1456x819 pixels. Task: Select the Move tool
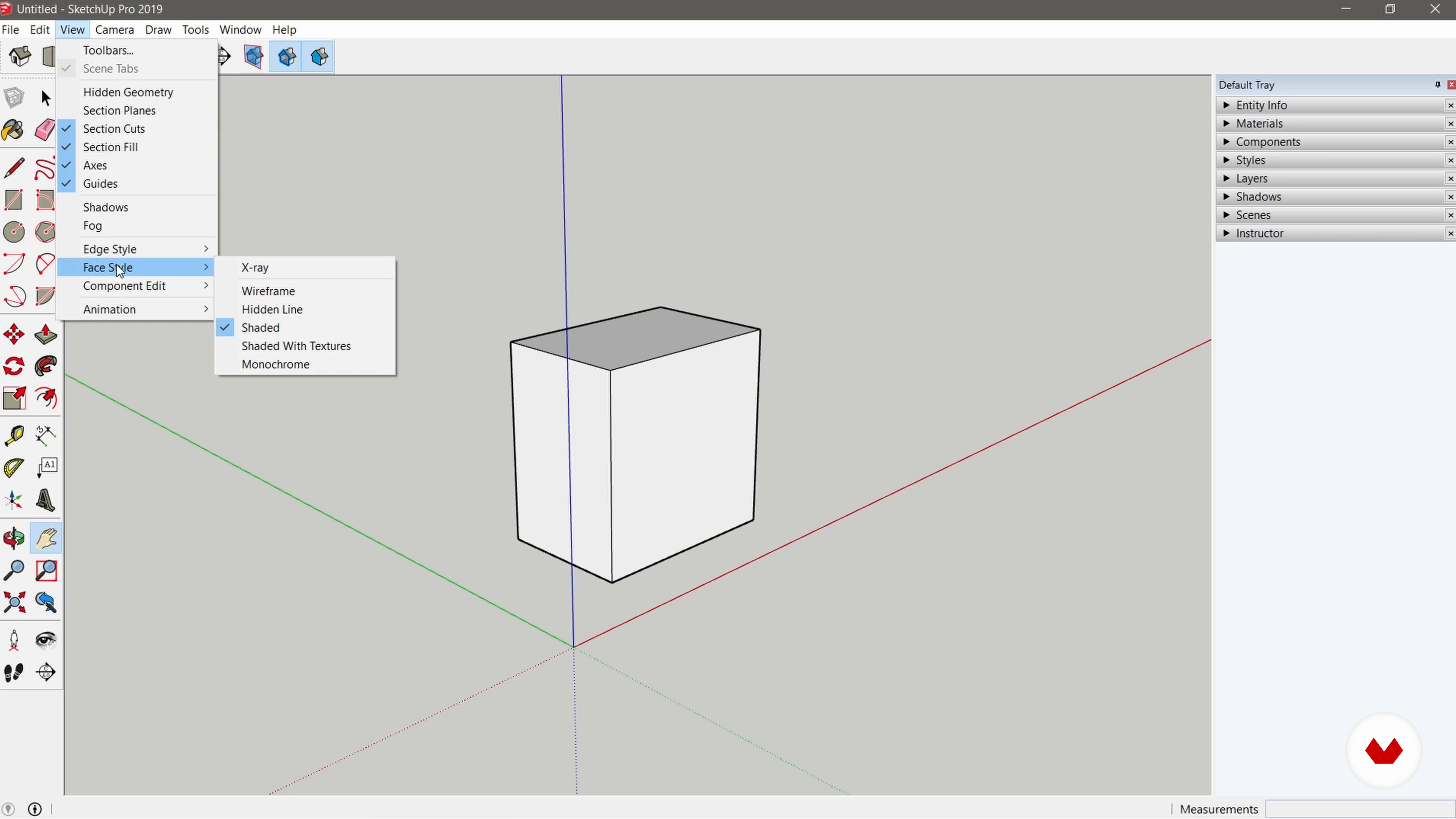pos(14,334)
